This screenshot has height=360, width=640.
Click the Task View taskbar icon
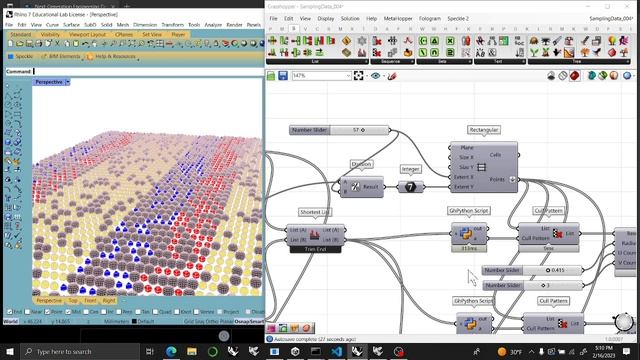tap(149, 351)
